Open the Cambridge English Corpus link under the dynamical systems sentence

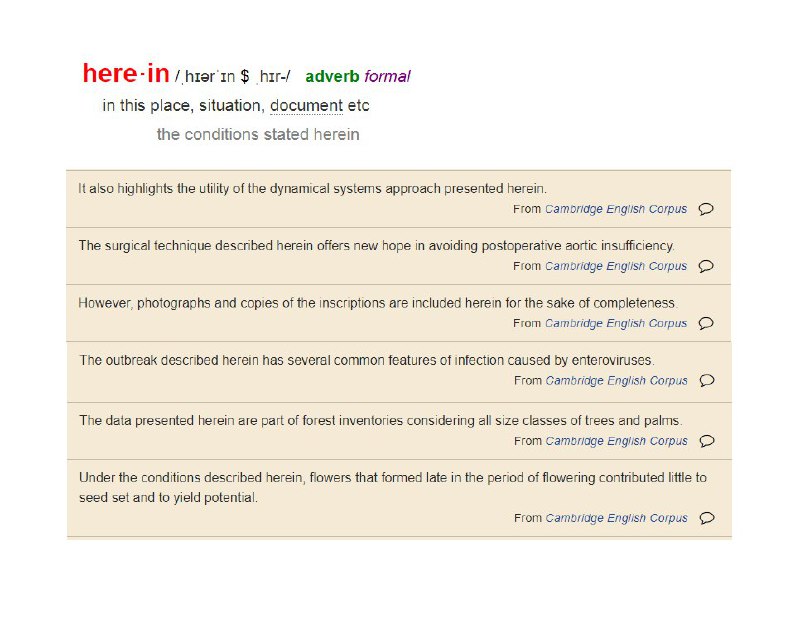pyautogui.click(x=616, y=209)
